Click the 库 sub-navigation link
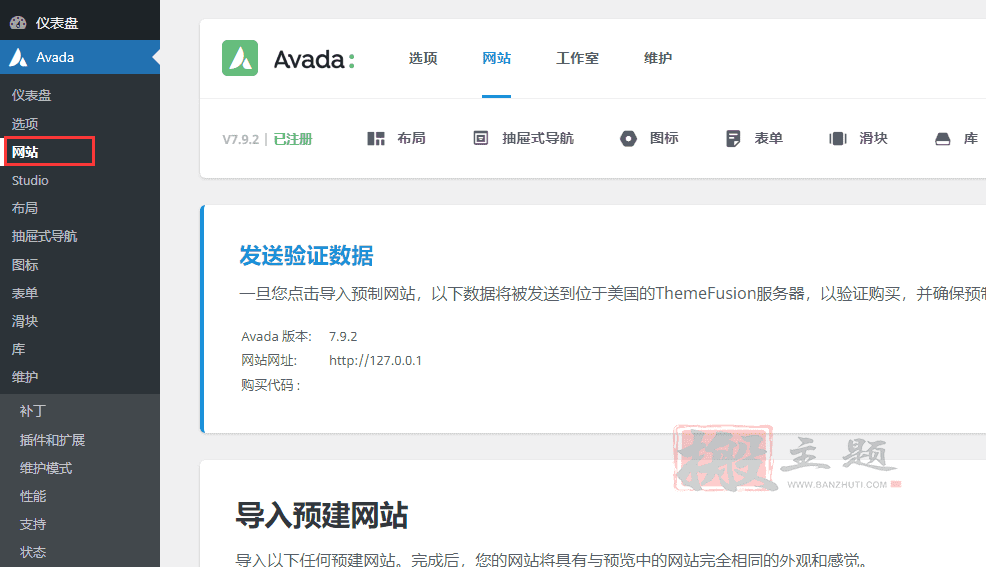986x567 pixels. [x=971, y=138]
